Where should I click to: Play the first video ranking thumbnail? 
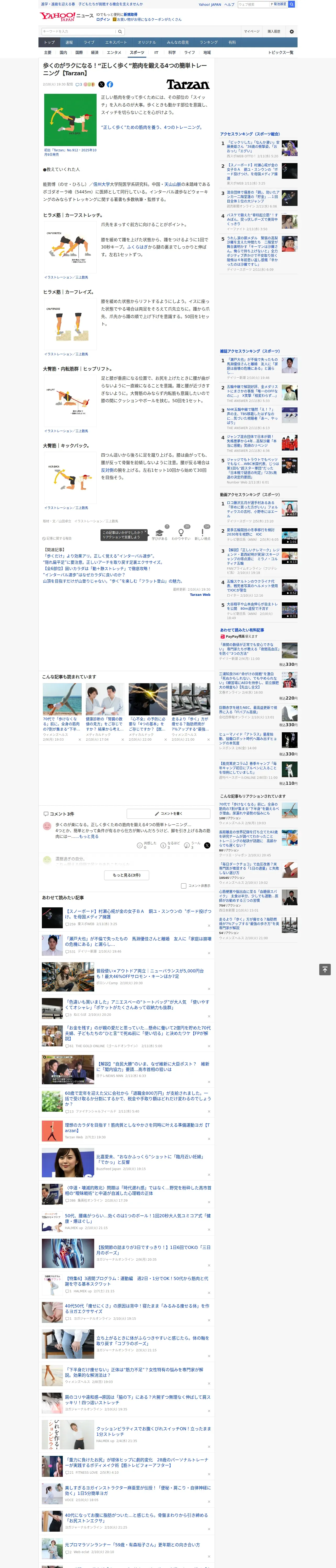(290, 509)
